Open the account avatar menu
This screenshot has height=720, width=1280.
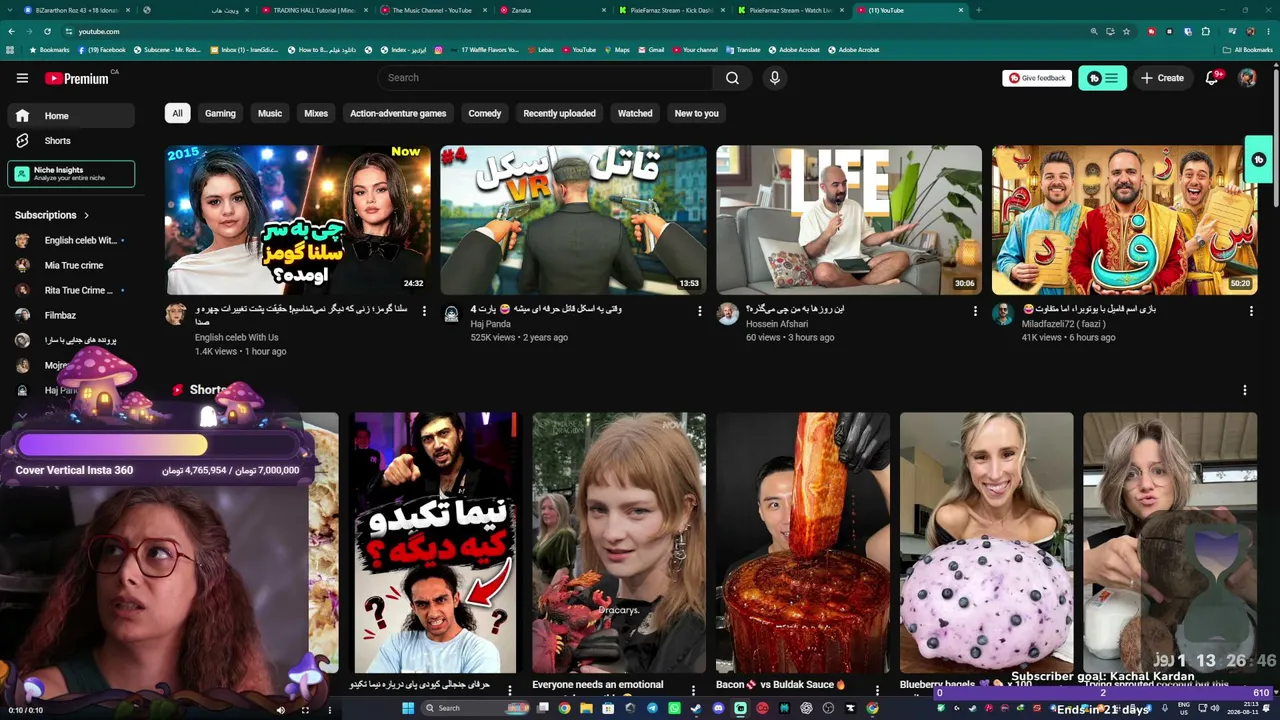coord(1247,78)
